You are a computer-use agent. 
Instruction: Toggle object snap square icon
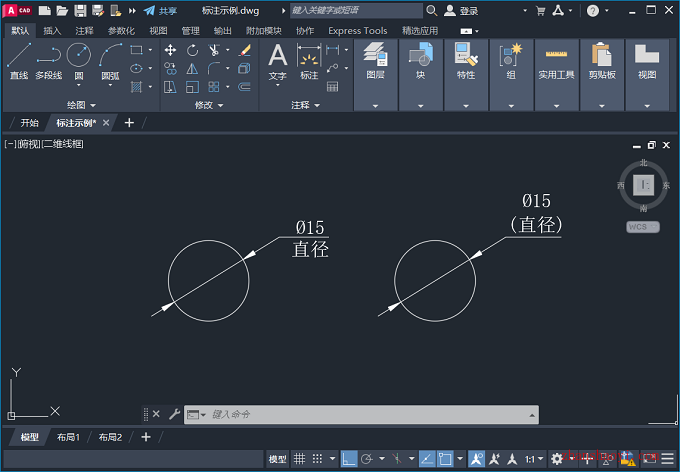click(445, 459)
